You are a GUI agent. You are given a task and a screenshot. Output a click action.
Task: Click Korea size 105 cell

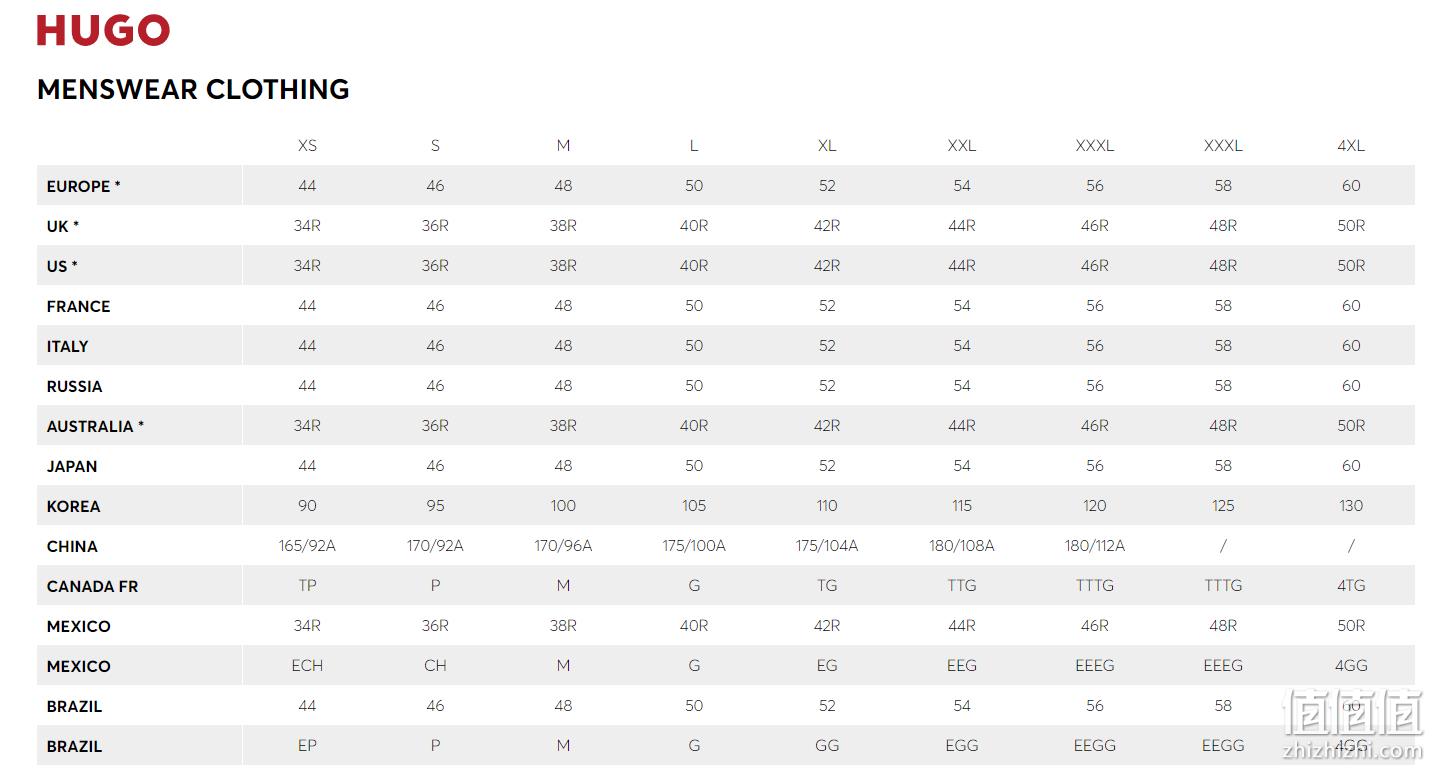coord(694,506)
